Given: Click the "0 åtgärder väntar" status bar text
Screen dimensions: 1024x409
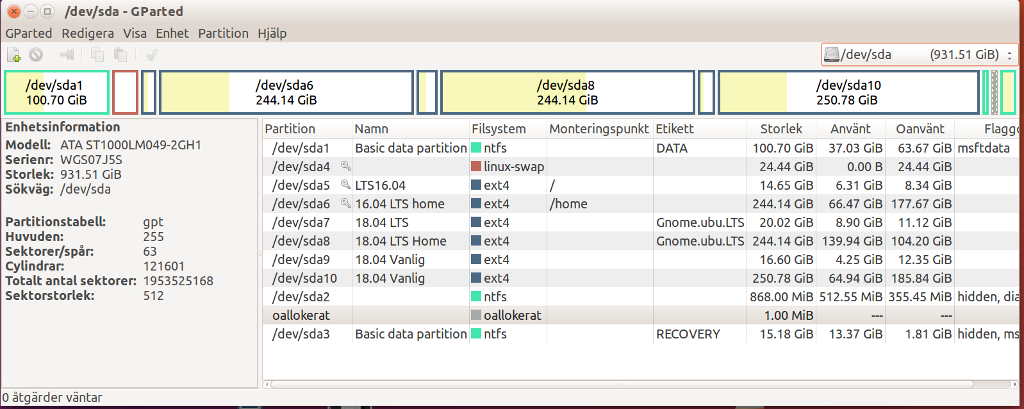Looking at the screenshot, I should point(52,397).
